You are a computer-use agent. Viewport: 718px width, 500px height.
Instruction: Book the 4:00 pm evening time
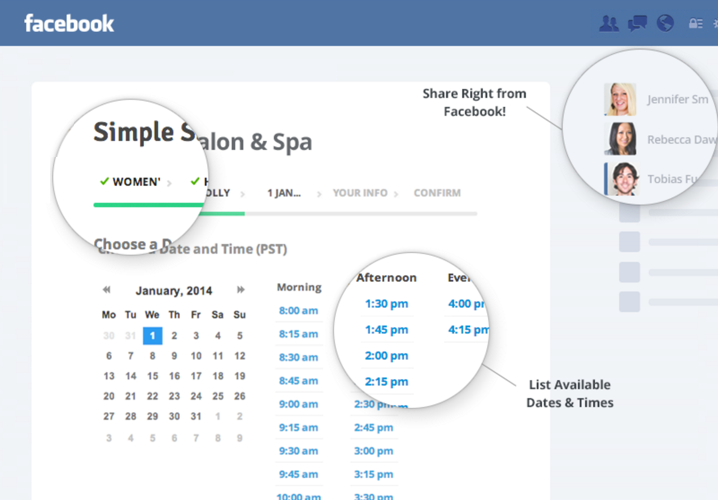pos(467,304)
